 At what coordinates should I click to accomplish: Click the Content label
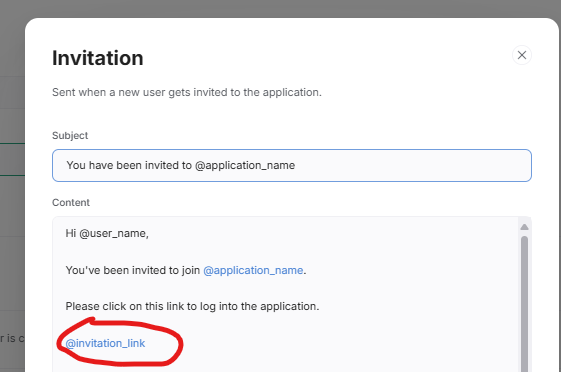71,202
